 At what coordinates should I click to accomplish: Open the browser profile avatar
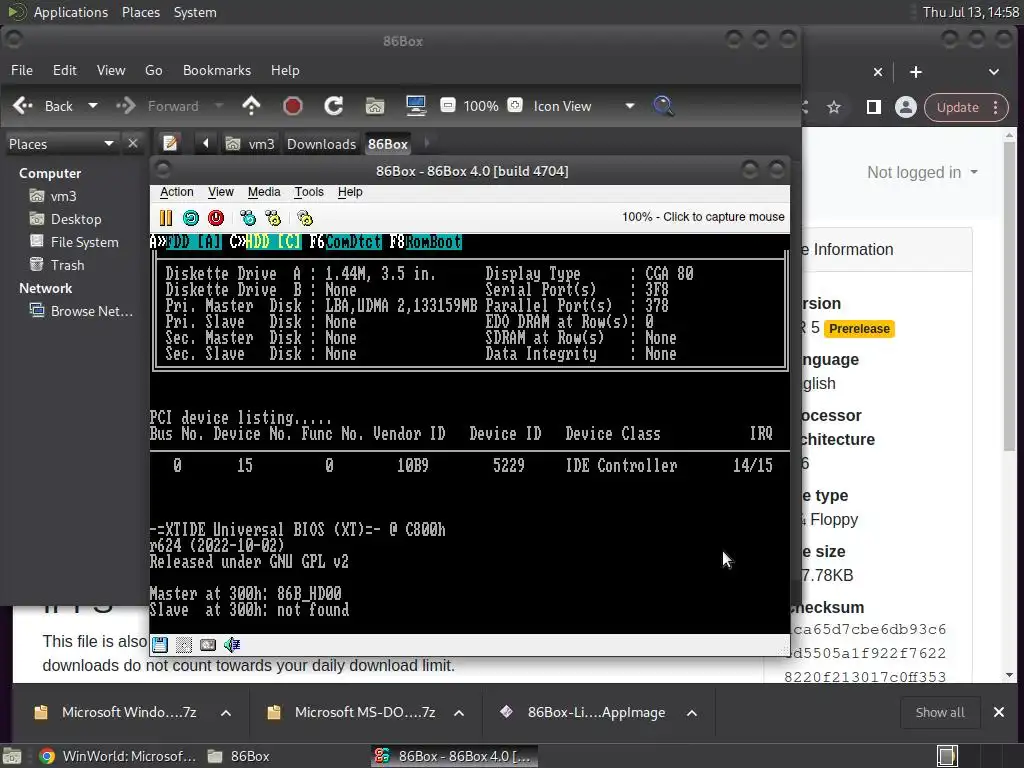coord(906,107)
